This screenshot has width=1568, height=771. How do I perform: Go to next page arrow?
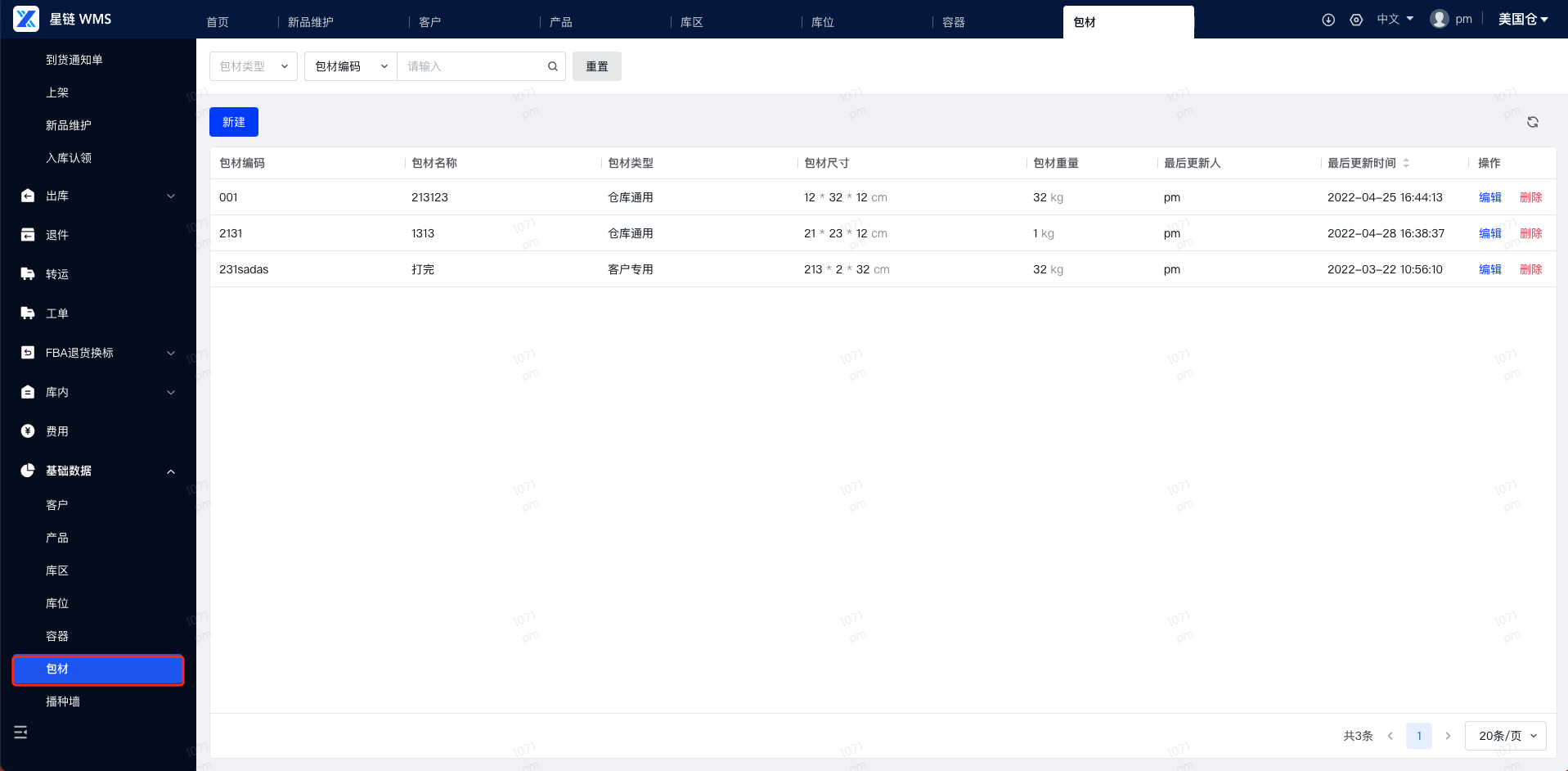tap(1448, 736)
